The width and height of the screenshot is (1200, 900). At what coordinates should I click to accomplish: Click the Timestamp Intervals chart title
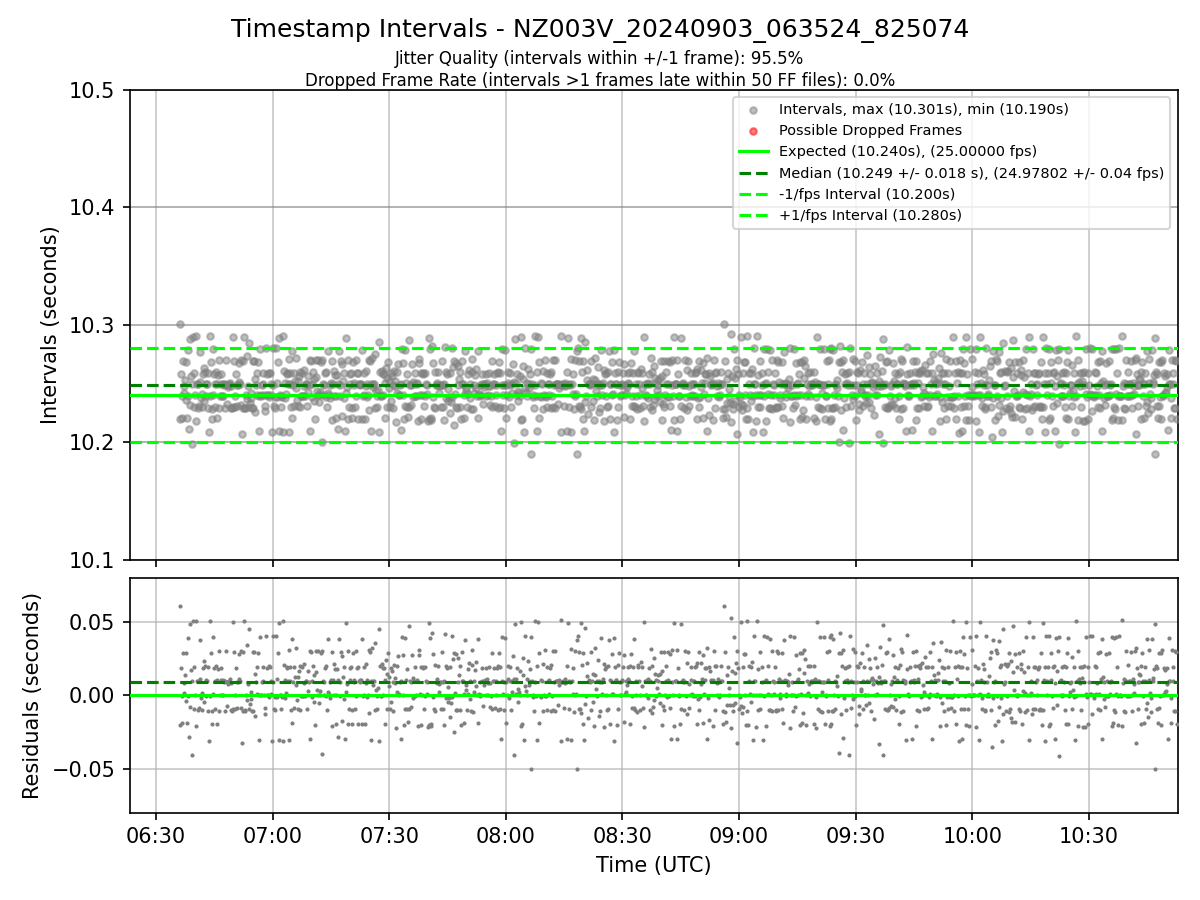pyautogui.click(x=600, y=29)
